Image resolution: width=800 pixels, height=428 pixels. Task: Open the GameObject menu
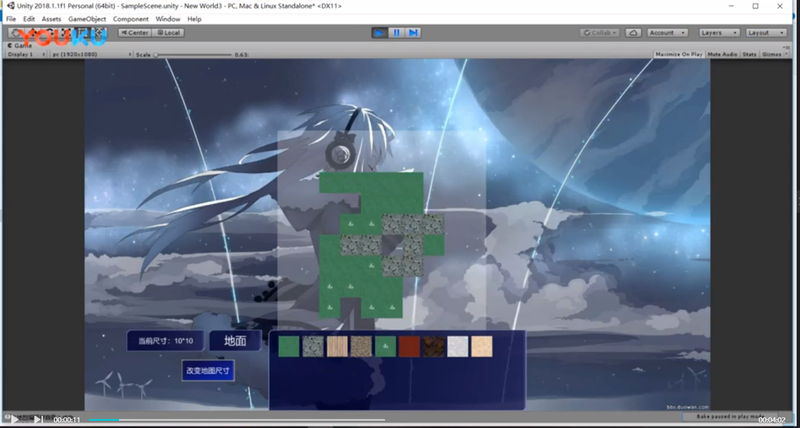pyautogui.click(x=87, y=19)
